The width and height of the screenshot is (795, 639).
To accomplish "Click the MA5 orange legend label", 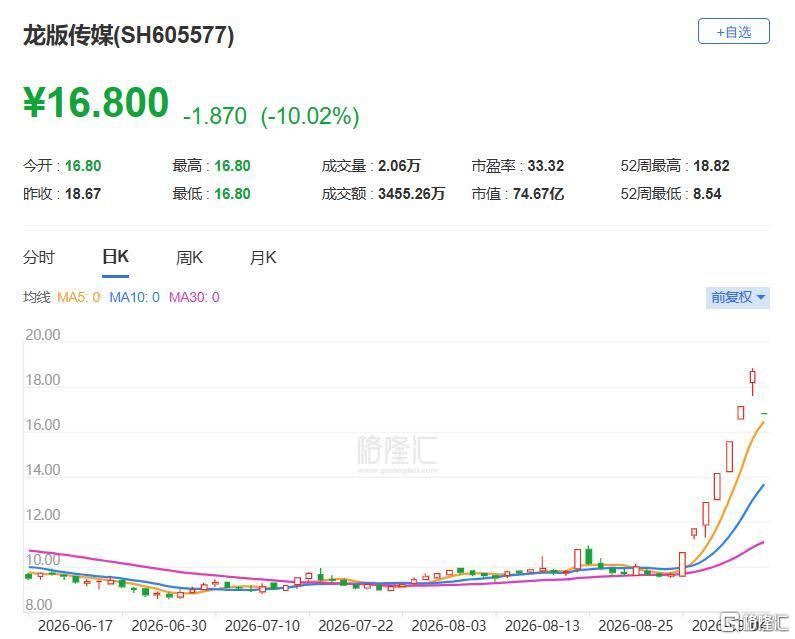I will (79, 297).
